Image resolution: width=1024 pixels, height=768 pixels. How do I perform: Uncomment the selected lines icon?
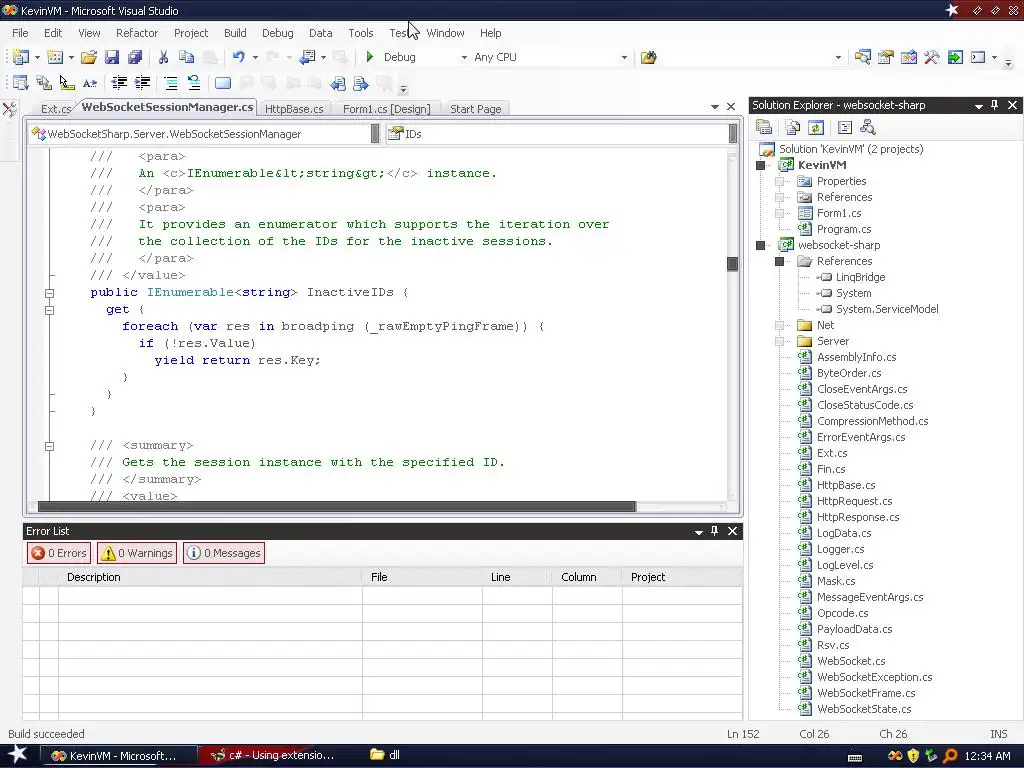(x=194, y=83)
